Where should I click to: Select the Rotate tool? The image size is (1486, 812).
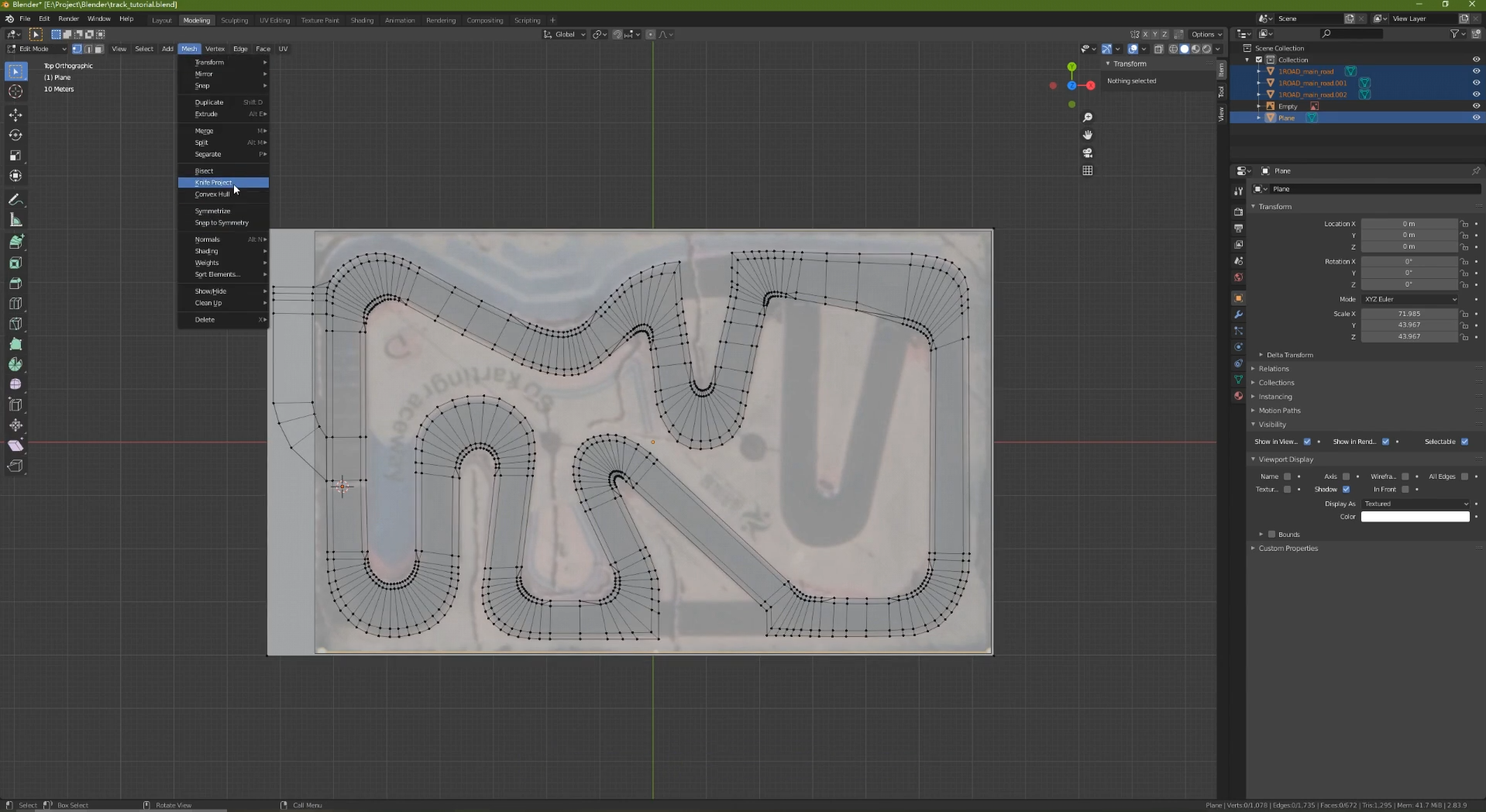click(15, 135)
